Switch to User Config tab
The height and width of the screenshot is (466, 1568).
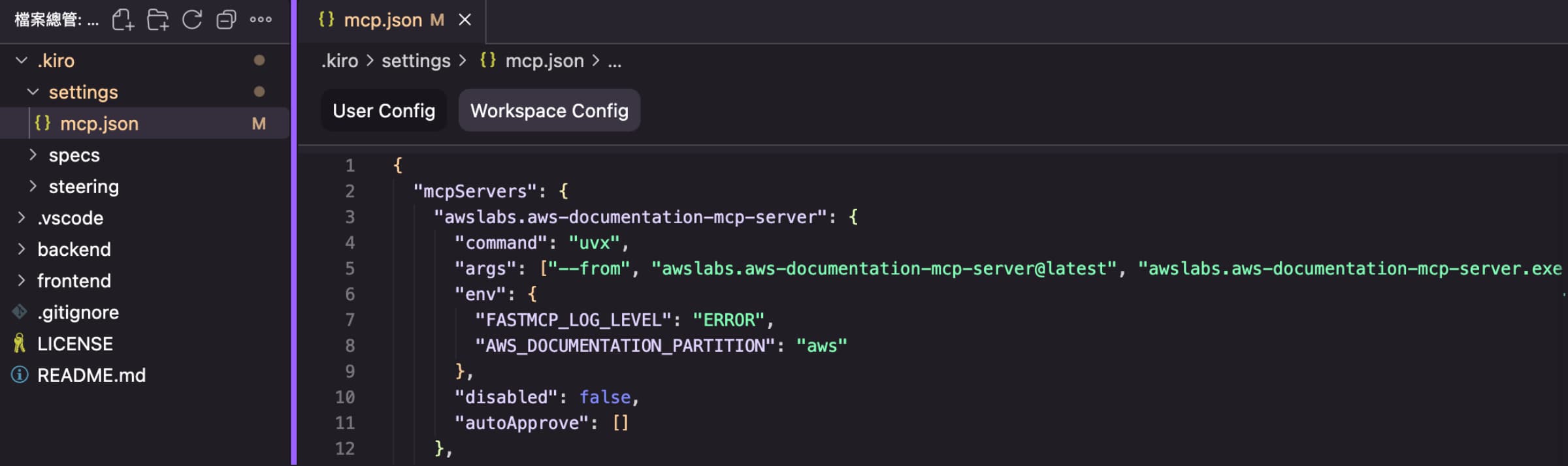point(384,110)
